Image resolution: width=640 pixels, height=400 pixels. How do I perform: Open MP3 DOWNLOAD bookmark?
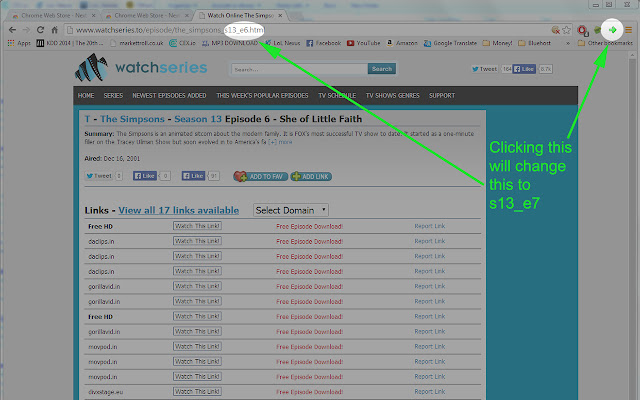[230, 43]
